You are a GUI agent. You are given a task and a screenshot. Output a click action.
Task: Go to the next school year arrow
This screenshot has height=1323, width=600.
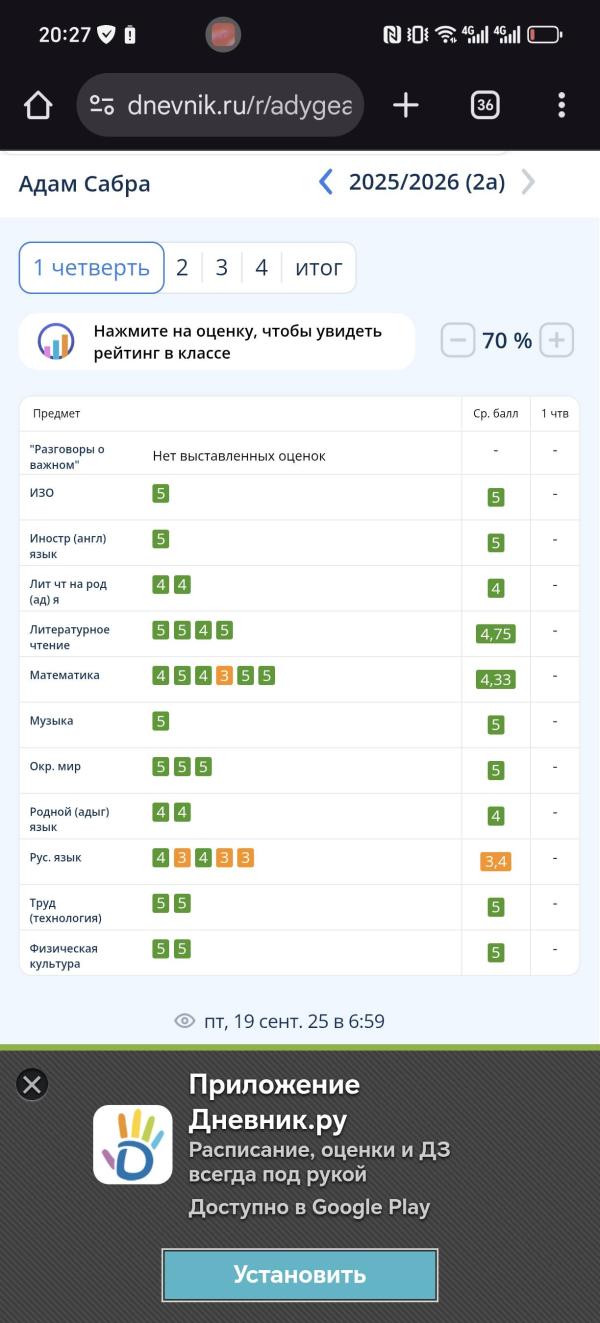click(x=528, y=182)
